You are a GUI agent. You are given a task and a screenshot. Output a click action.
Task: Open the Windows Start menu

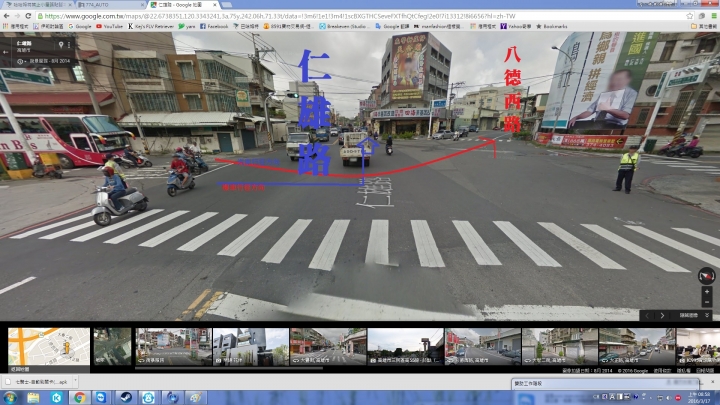tap(10, 397)
